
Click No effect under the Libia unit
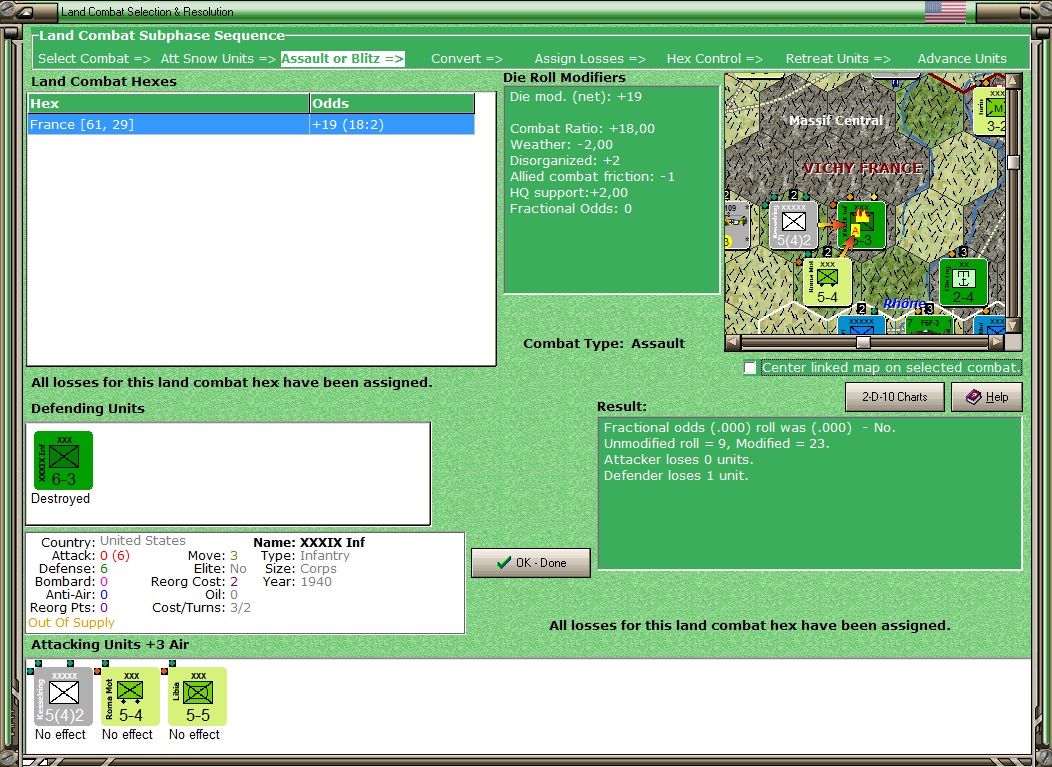tap(195, 735)
